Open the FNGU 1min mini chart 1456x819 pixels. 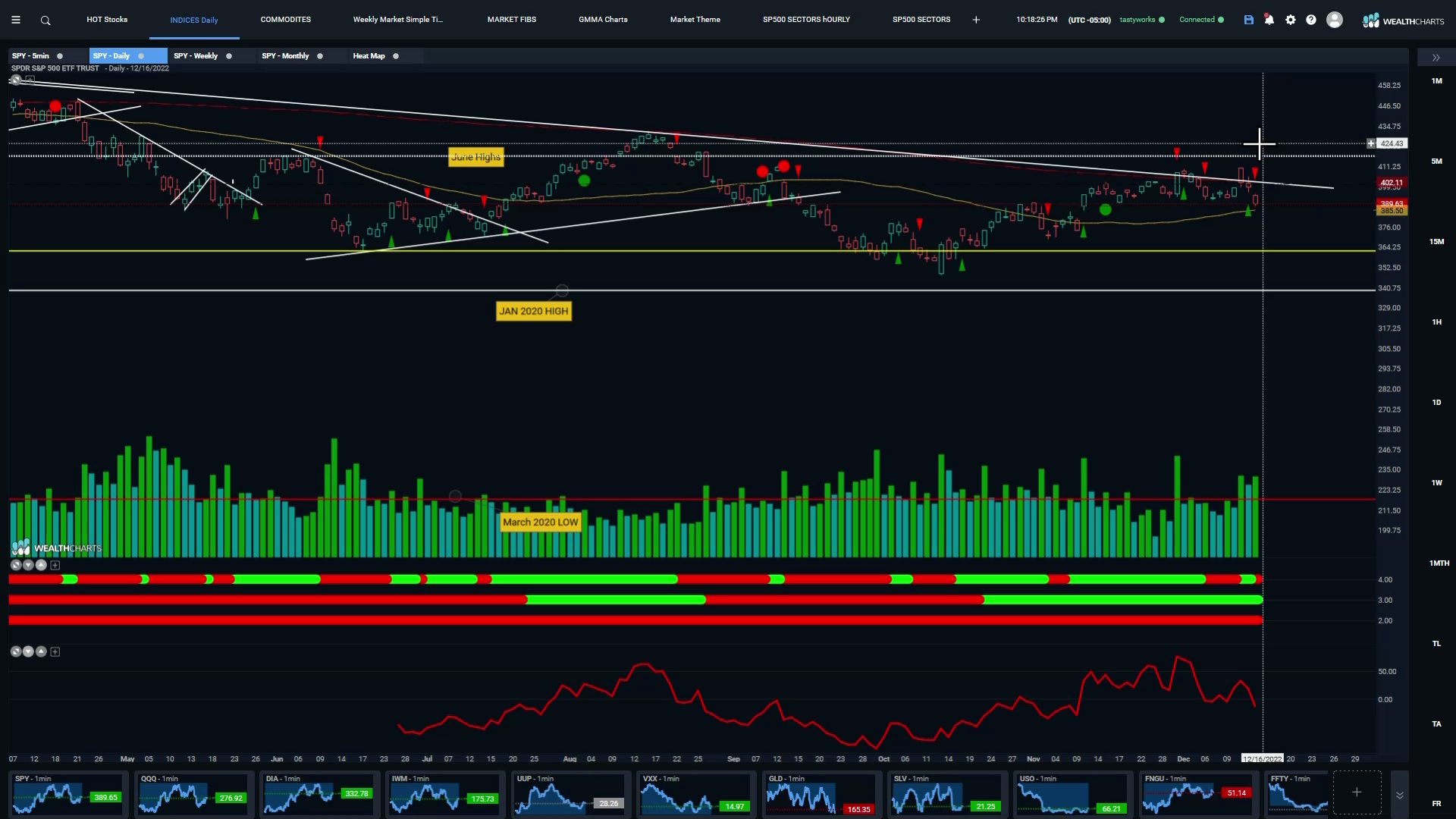[x=1197, y=794]
